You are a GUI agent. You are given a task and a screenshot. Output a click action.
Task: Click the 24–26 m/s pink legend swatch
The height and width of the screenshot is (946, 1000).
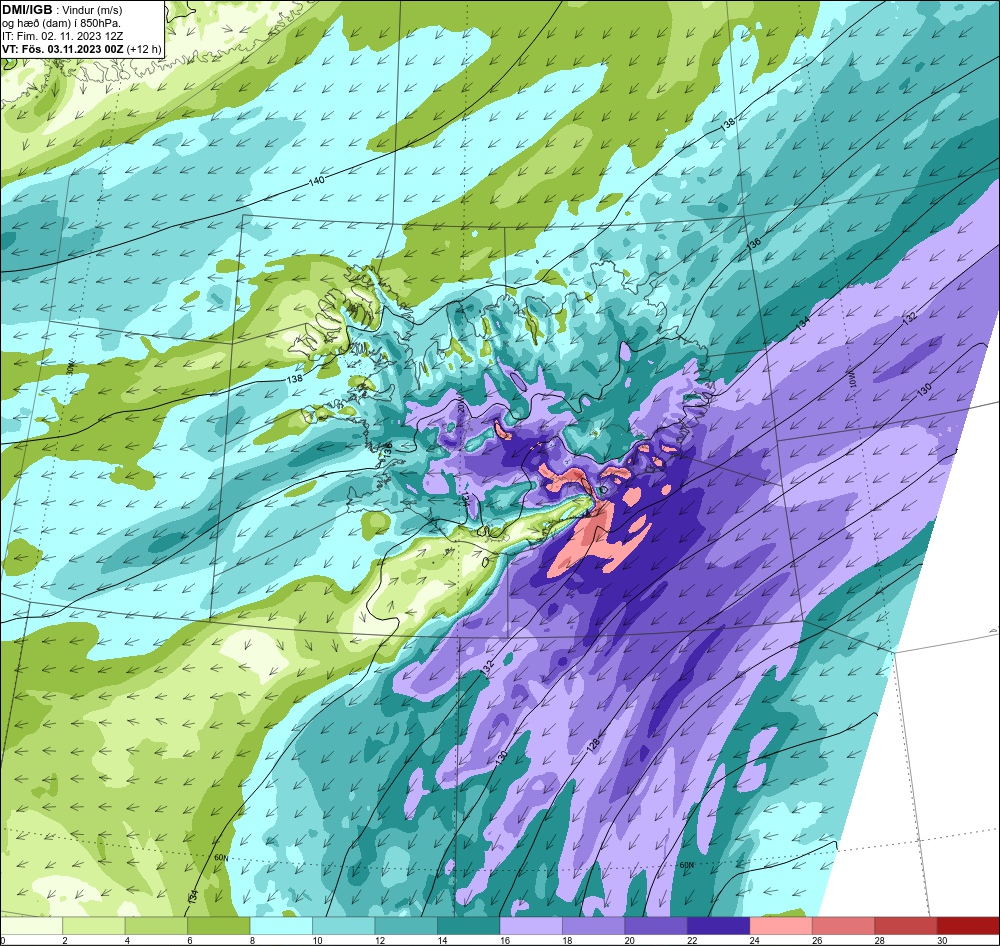[x=781, y=925]
